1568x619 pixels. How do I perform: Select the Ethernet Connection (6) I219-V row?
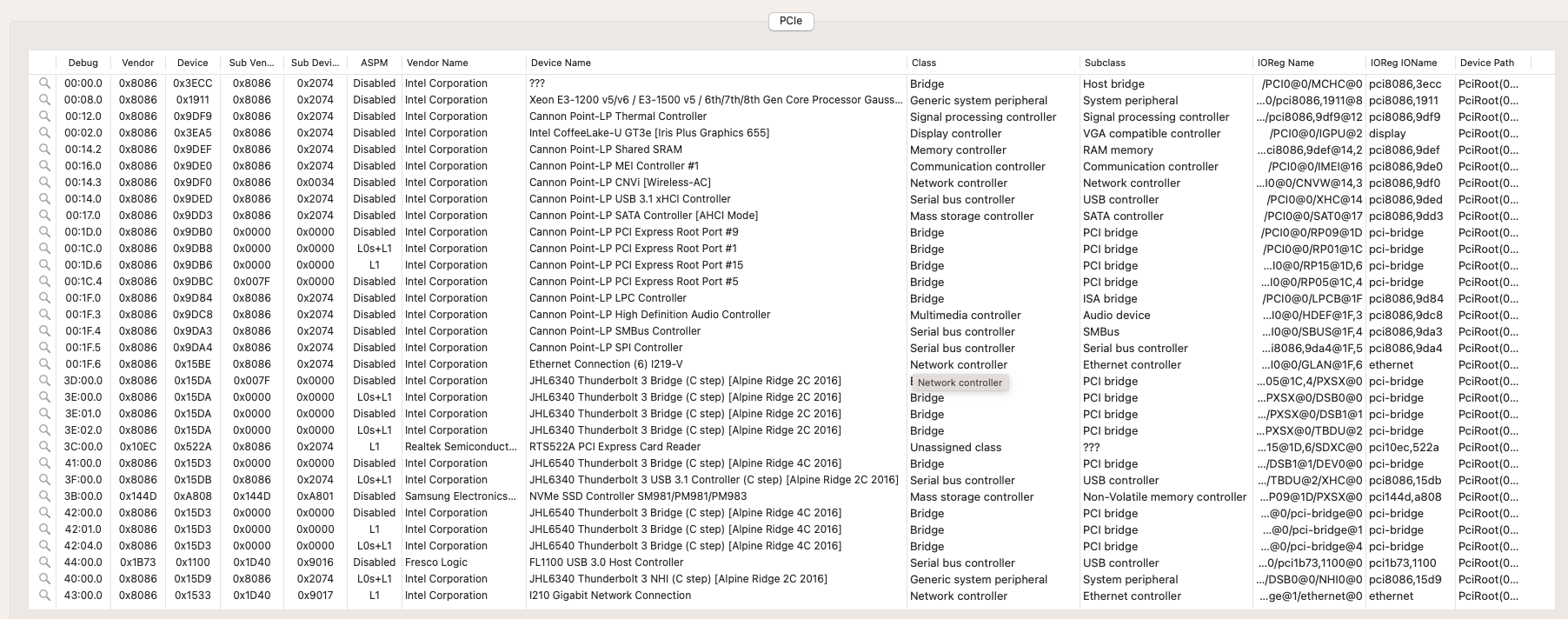(791, 364)
